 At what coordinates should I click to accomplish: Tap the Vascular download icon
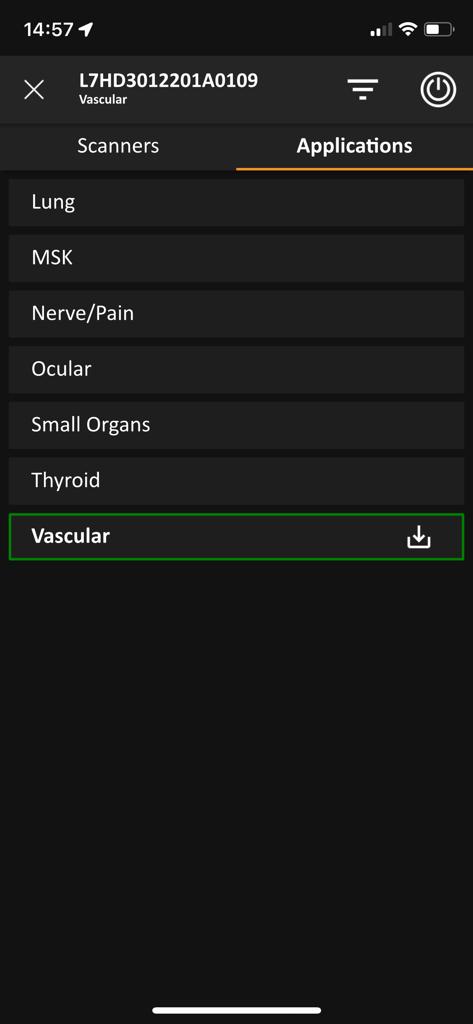point(419,537)
